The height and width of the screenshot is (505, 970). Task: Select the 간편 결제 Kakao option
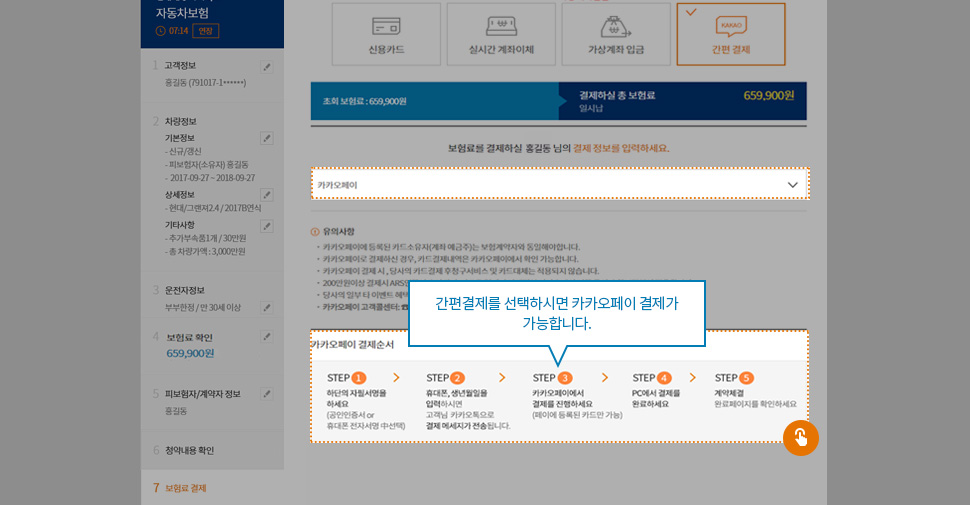coord(731,34)
